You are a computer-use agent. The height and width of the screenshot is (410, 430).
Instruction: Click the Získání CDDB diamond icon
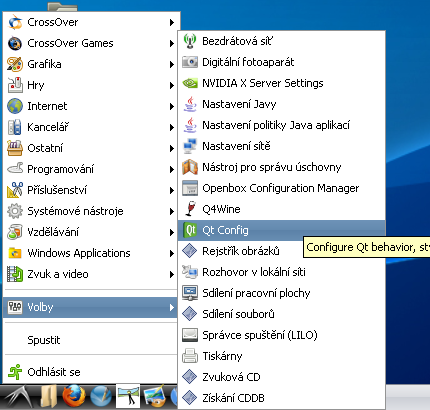click(190, 398)
